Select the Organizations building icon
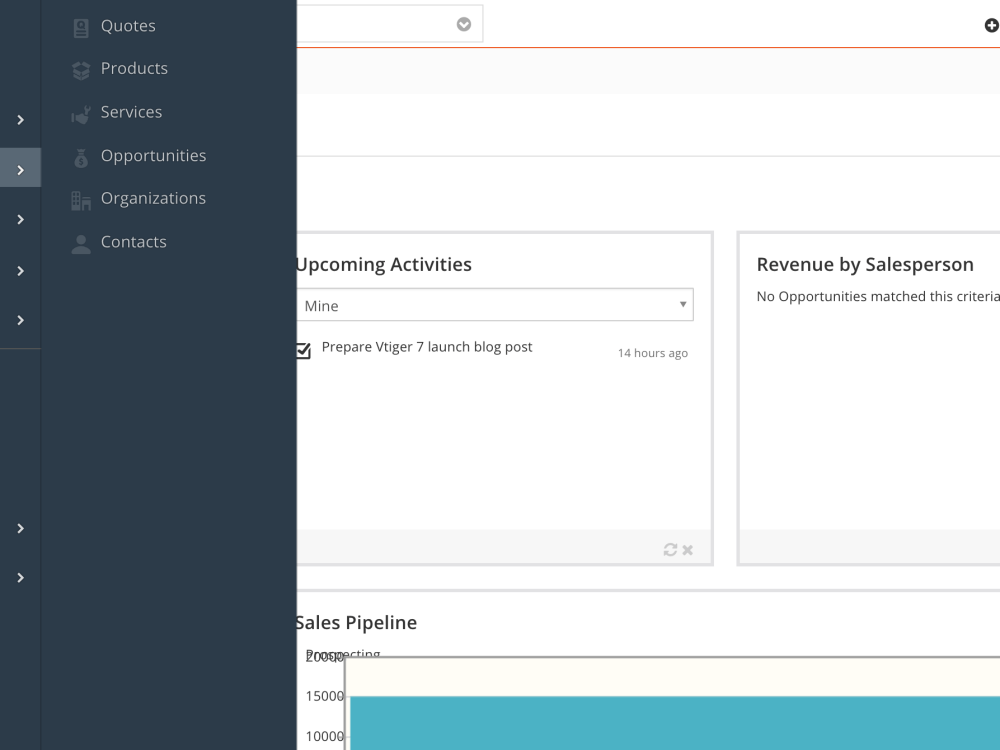1000x750 pixels. [80, 199]
